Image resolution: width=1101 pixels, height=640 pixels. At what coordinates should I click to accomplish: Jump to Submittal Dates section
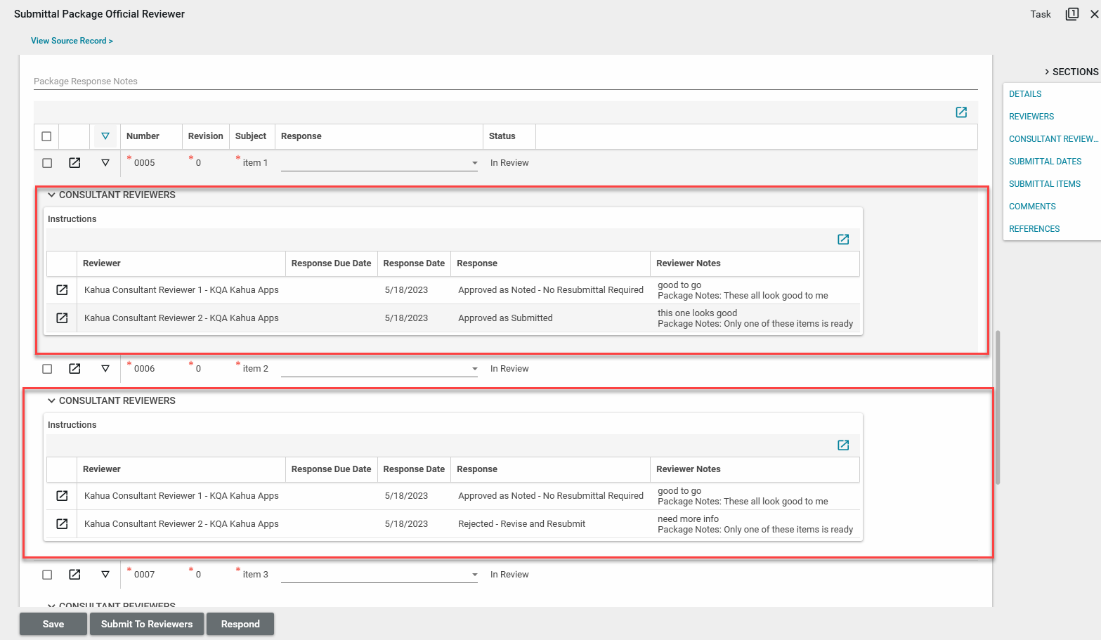point(1045,161)
